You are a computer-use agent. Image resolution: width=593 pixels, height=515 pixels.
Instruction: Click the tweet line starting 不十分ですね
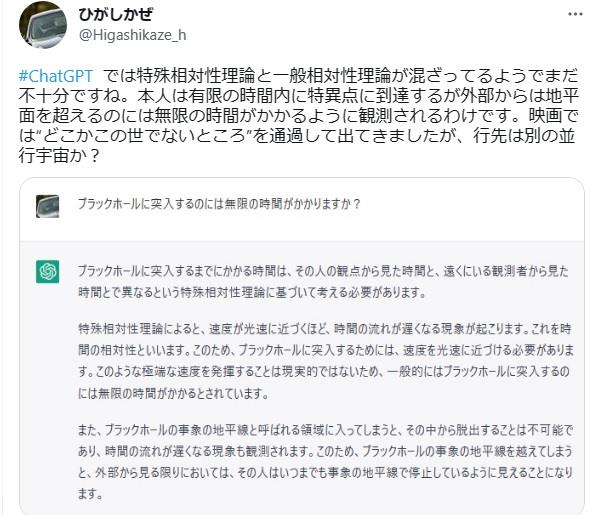[298, 96]
